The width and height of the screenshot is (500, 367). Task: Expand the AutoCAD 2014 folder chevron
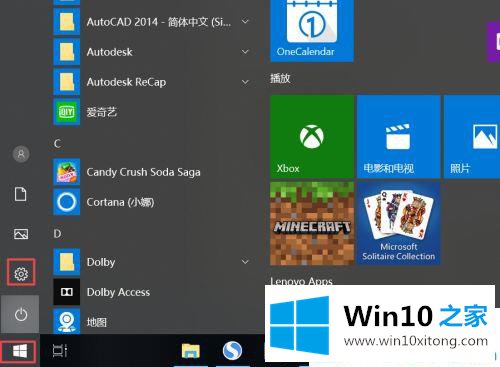(245, 22)
